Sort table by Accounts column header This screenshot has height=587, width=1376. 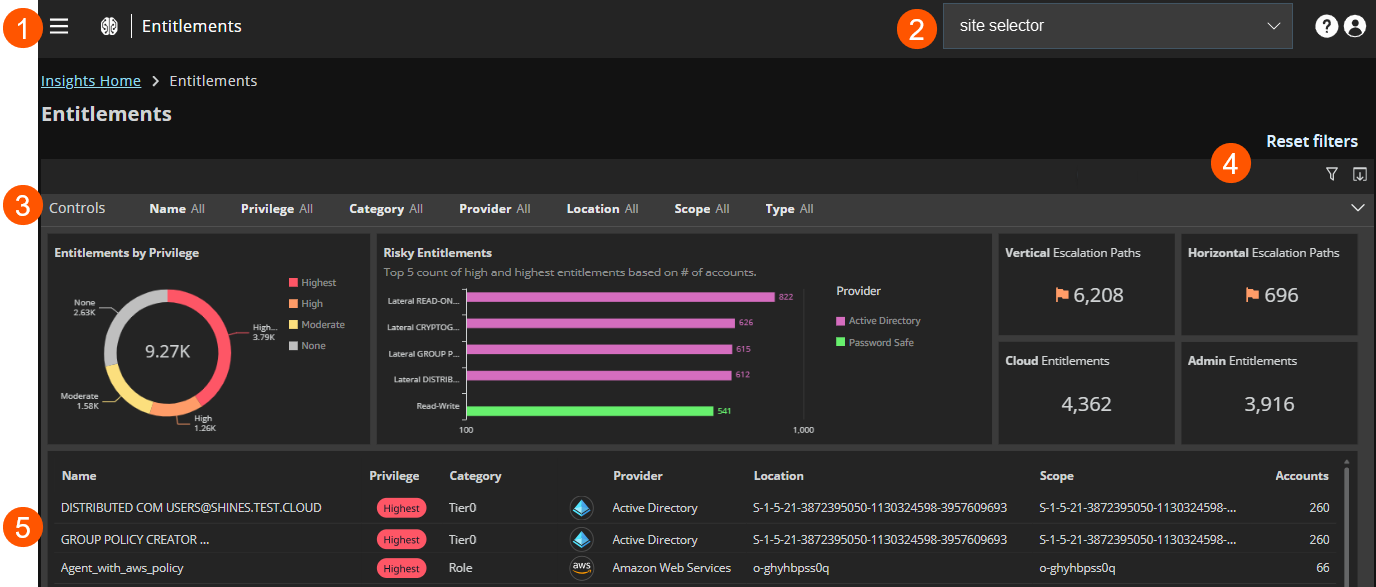[1301, 476]
